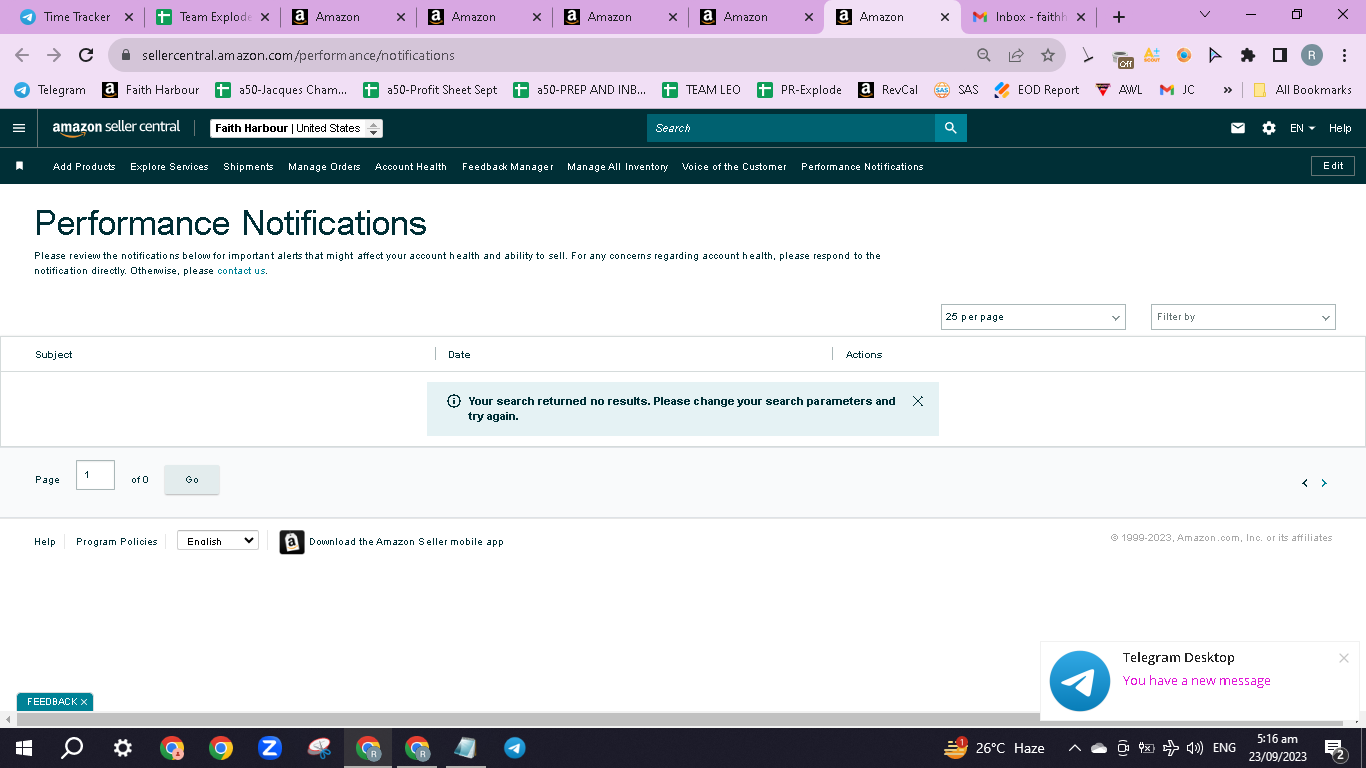Screen dimensions: 1366x768
Task: Open the Chrome three-dot menu
Action: 1344,56
